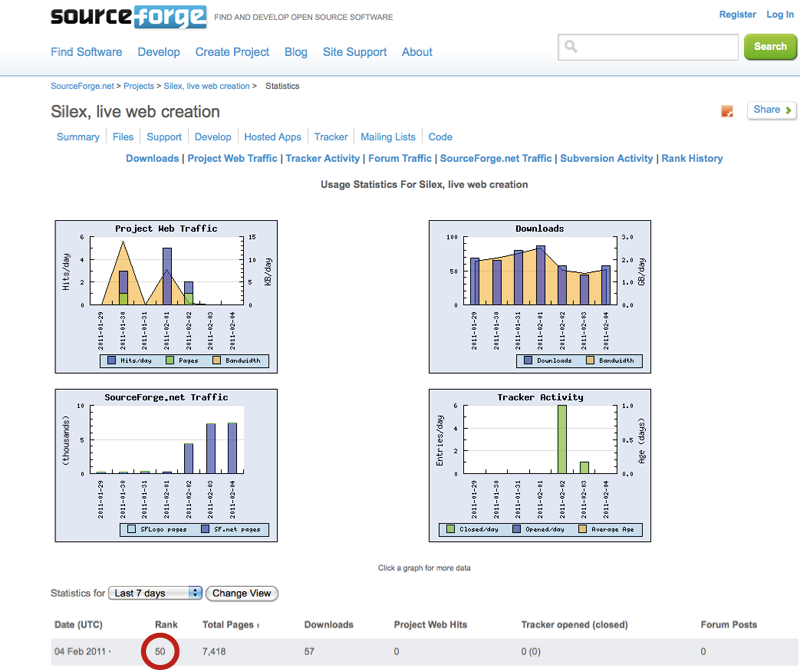Click the Bandwidth legend swatch in Downloads graph
Image resolution: width=800 pixels, height=670 pixels.
point(590,360)
